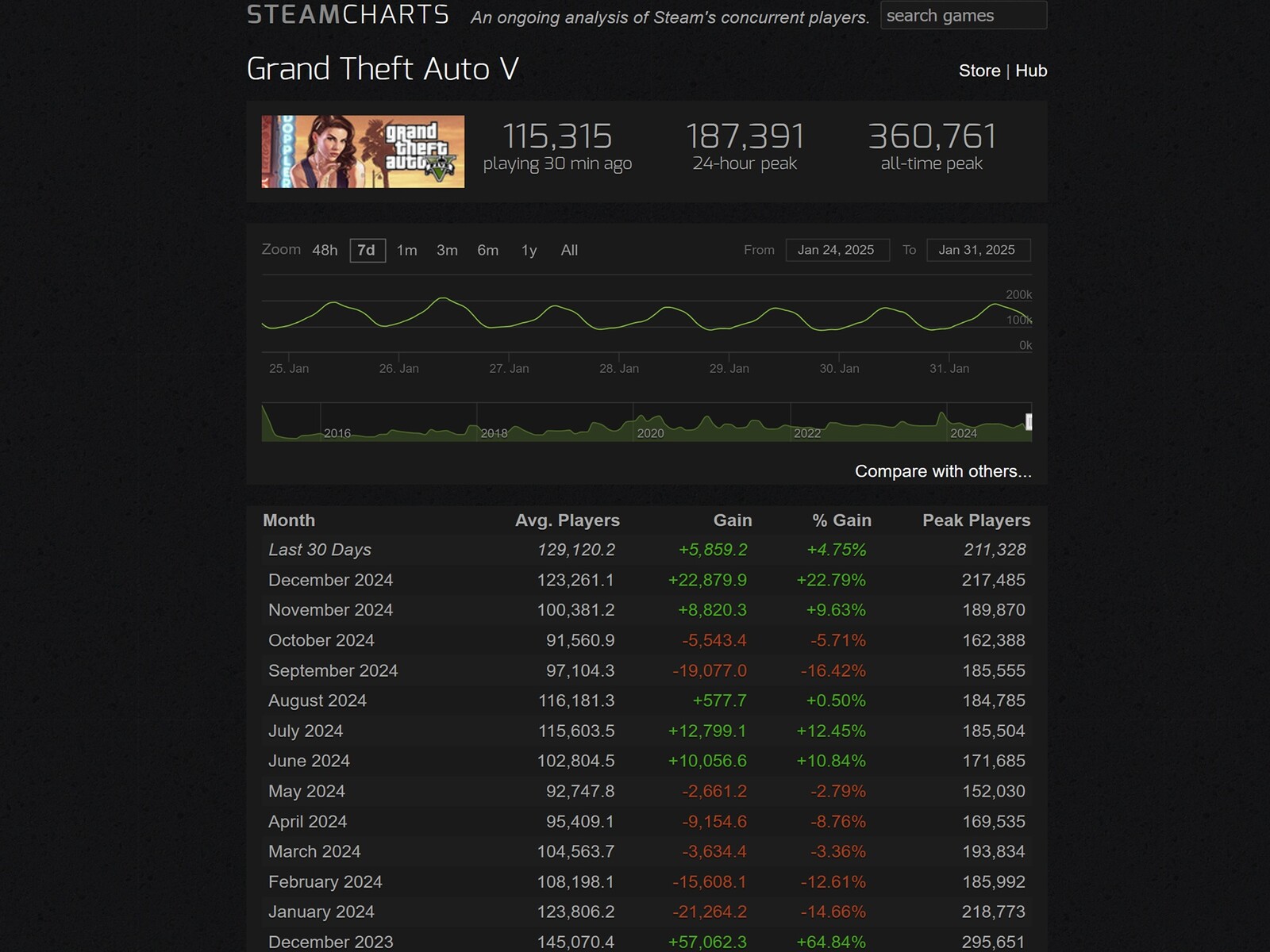
Task: Select the 48h zoom range
Action: (x=325, y=250)
